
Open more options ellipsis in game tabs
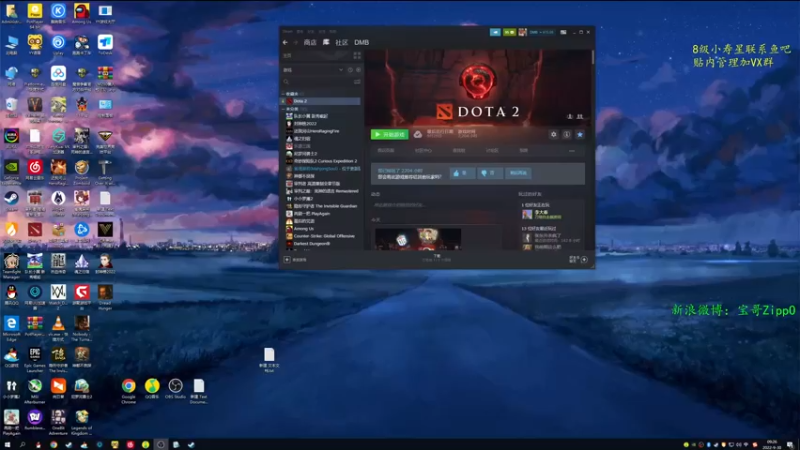(572, 151)
